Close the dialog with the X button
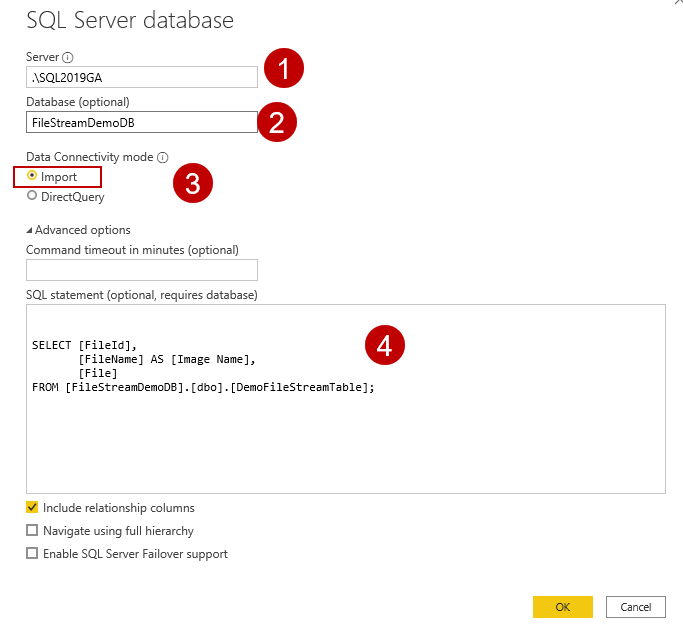This screenshot has width=683, height=634. pyautogui.click(x=679, y=3)
